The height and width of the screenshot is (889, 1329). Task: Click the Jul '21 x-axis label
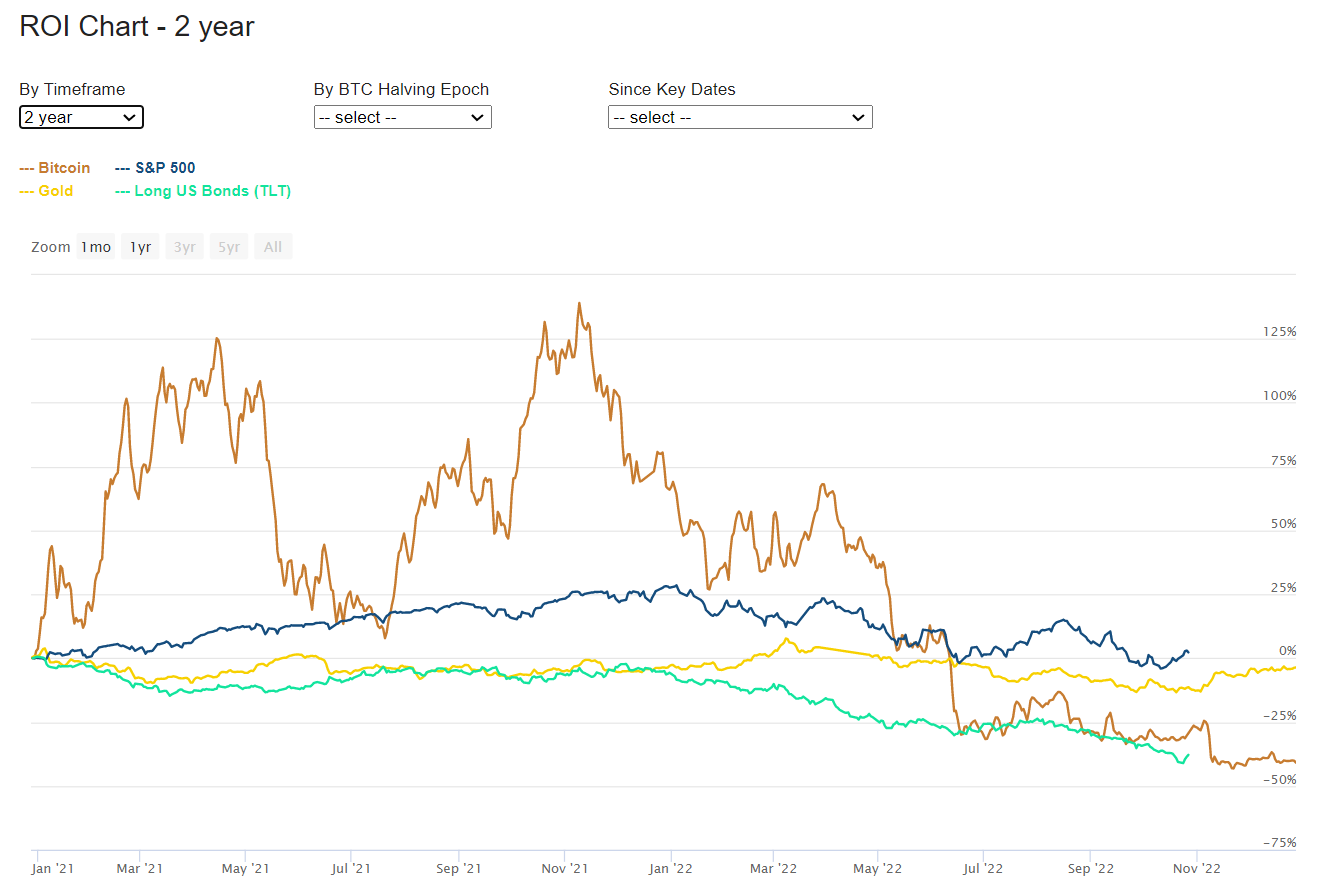coord(351,869)
